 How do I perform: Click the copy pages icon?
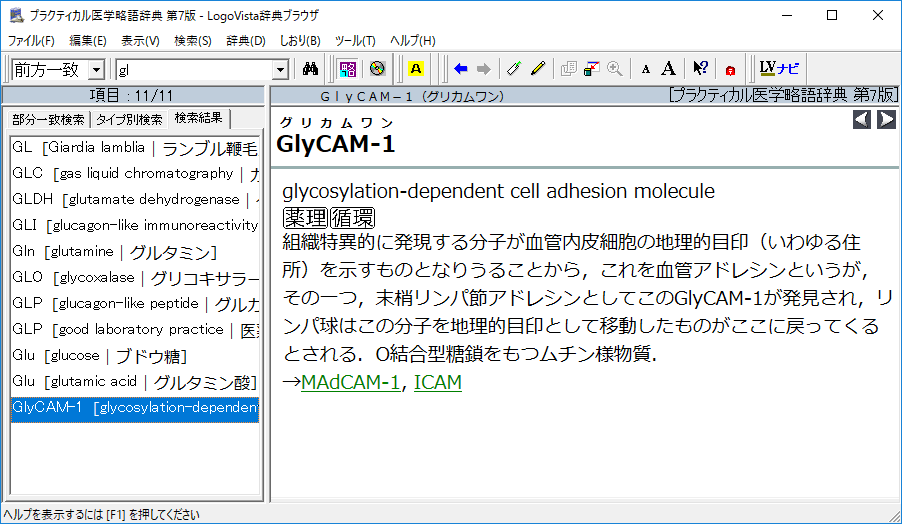coord(568,69)
